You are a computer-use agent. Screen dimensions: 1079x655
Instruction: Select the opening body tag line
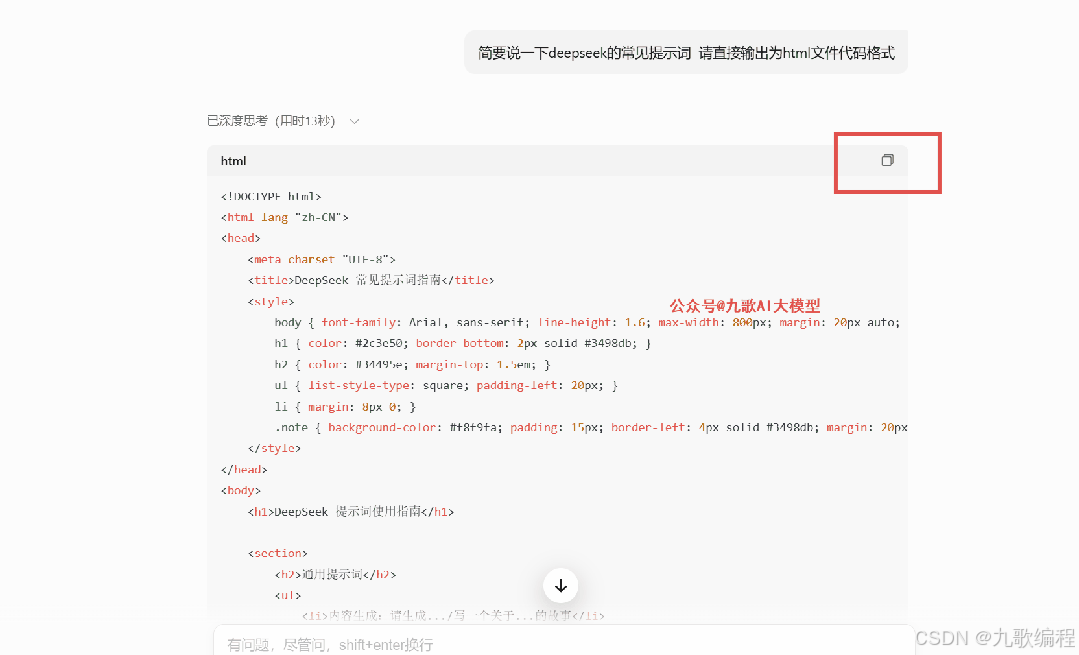(x=241, y=491)
